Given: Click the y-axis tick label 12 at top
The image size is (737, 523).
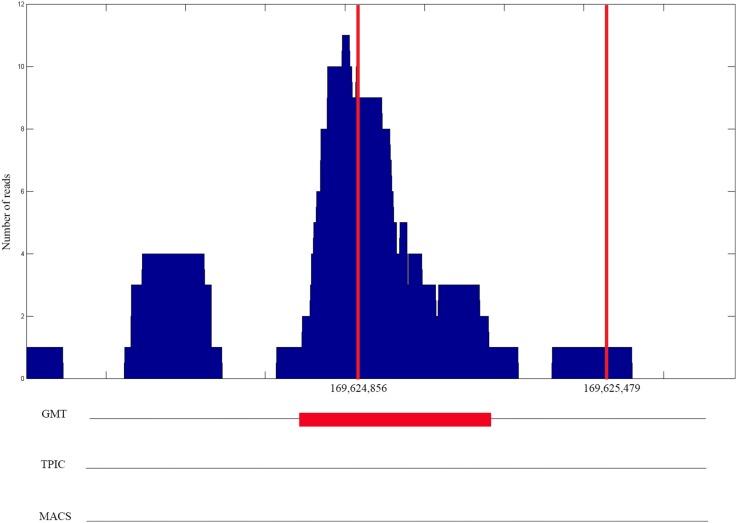Looking at the screenshot, I should (x=18, y=5).
